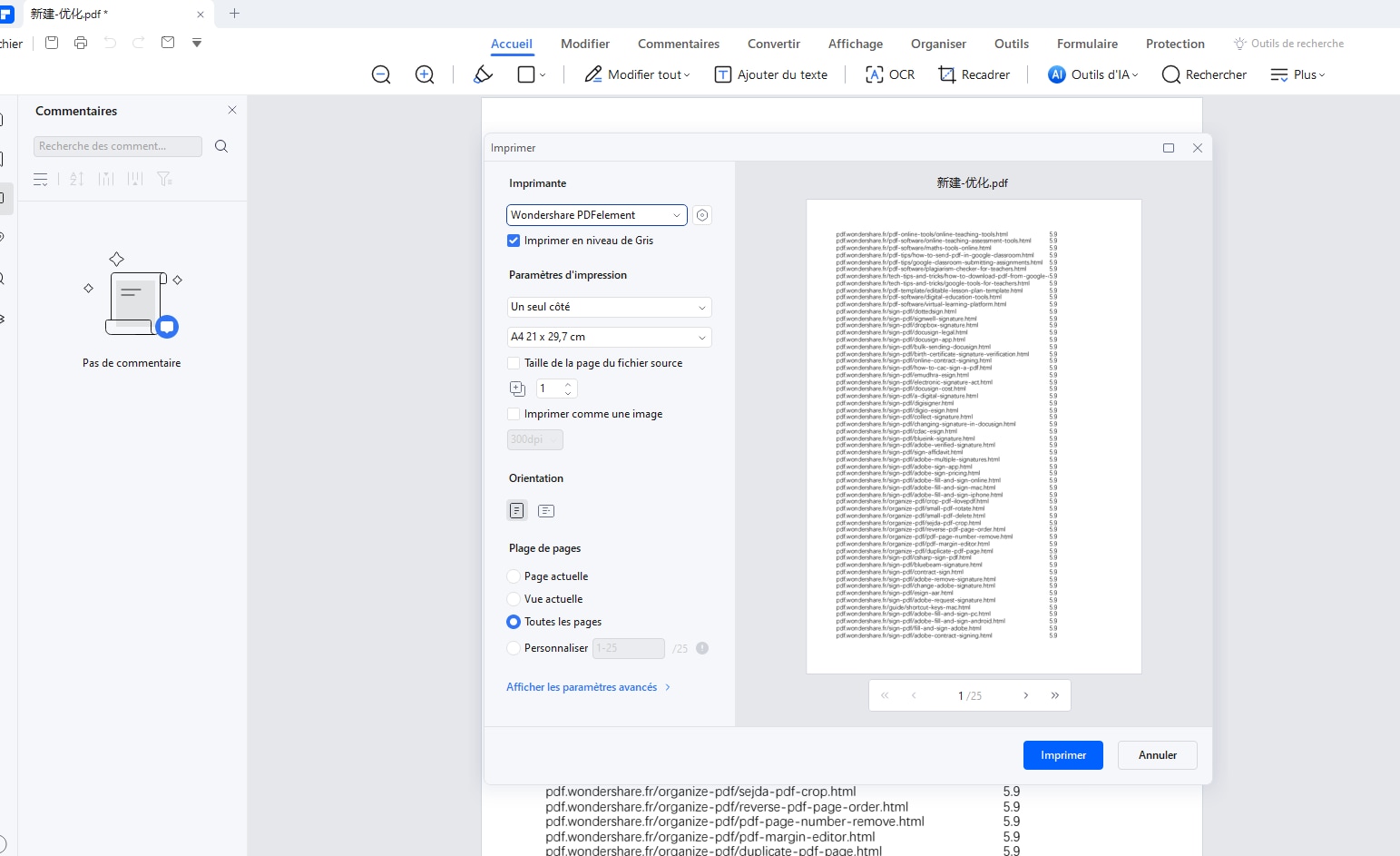This screenshot has width=1400, height=856.
Task: Check Imprimer comme une image
Action: [x=514, y=414]
